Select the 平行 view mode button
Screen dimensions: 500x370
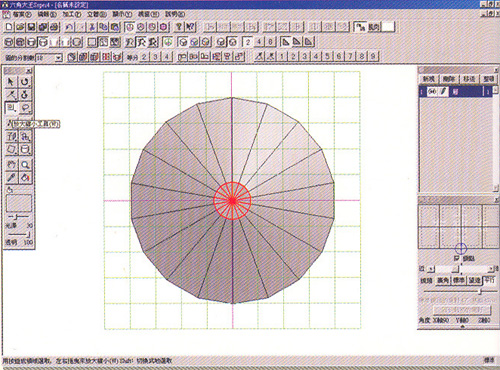(x=489, y=280)
